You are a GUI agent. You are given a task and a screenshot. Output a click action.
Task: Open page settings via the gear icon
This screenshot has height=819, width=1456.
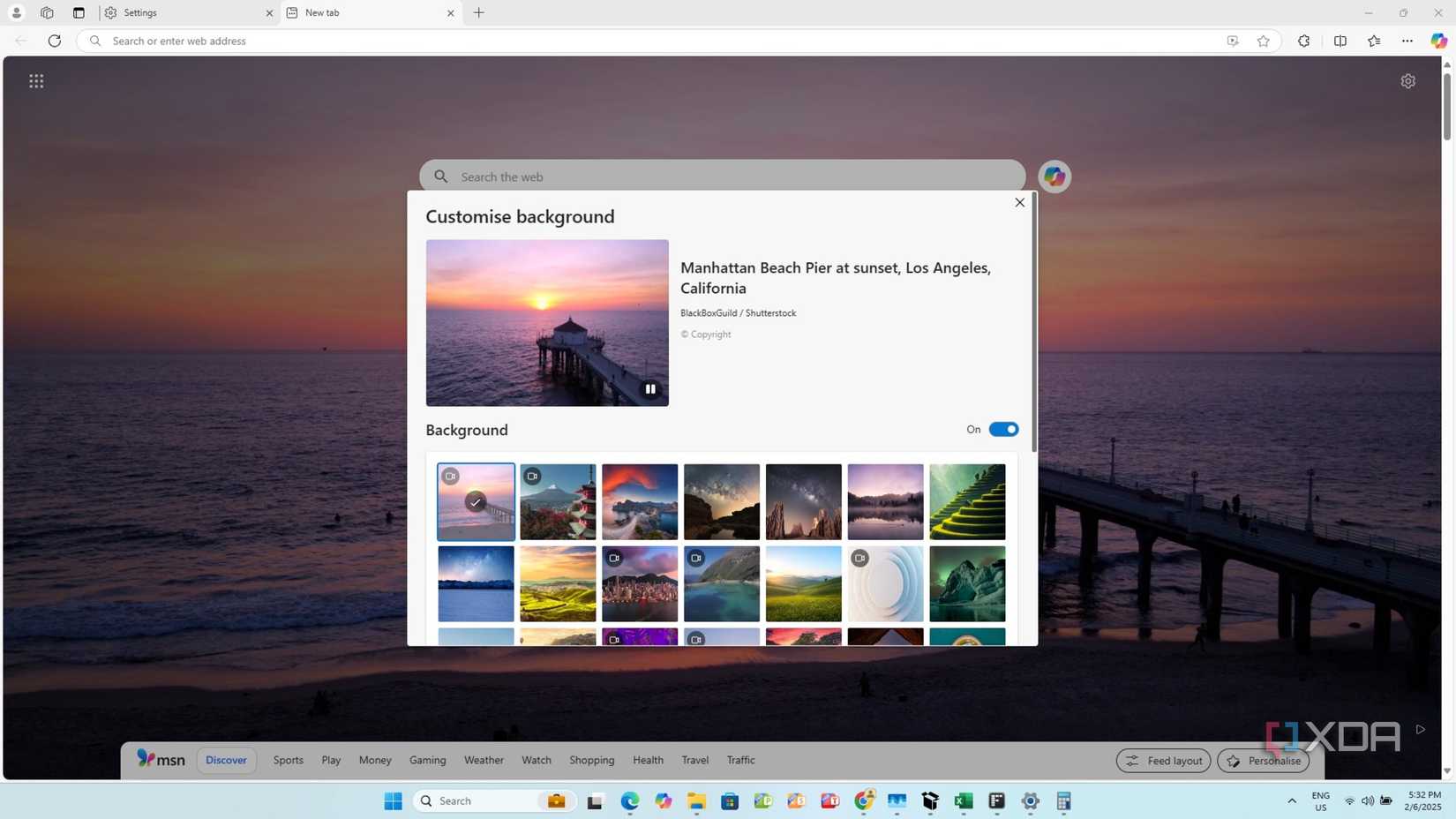point(1408,80)
